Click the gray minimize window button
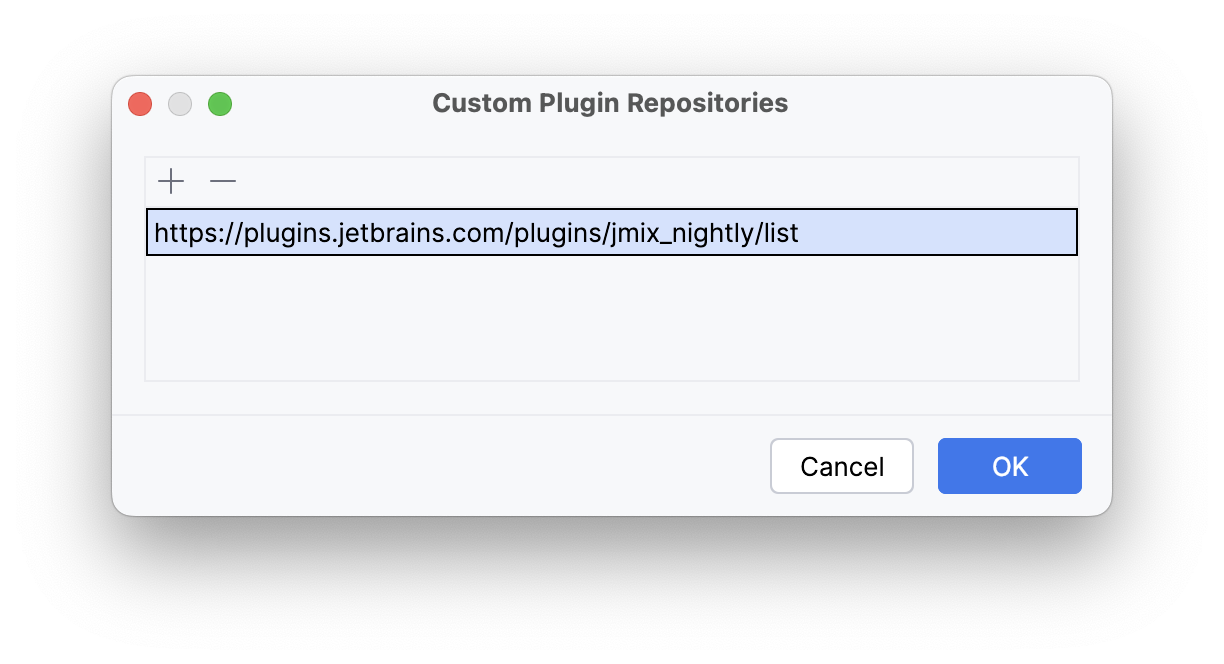This screenshot has height=664, width=1224. [180, 104]
